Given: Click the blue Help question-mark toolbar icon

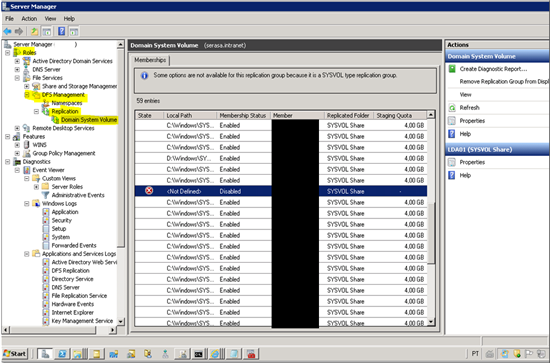Looking at the screenshot, I should [x=62, y=32].
